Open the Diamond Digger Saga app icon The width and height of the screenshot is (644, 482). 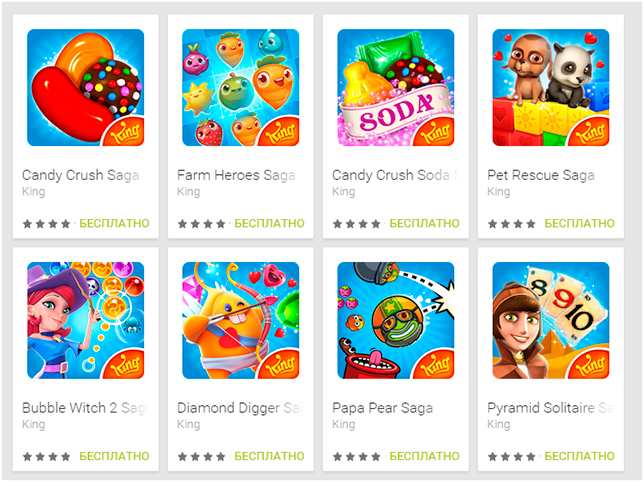241,320
